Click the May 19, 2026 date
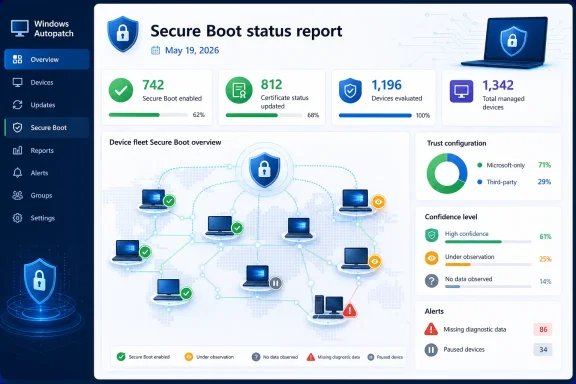The width and height of the screenshot is (576, 384). 192,50
